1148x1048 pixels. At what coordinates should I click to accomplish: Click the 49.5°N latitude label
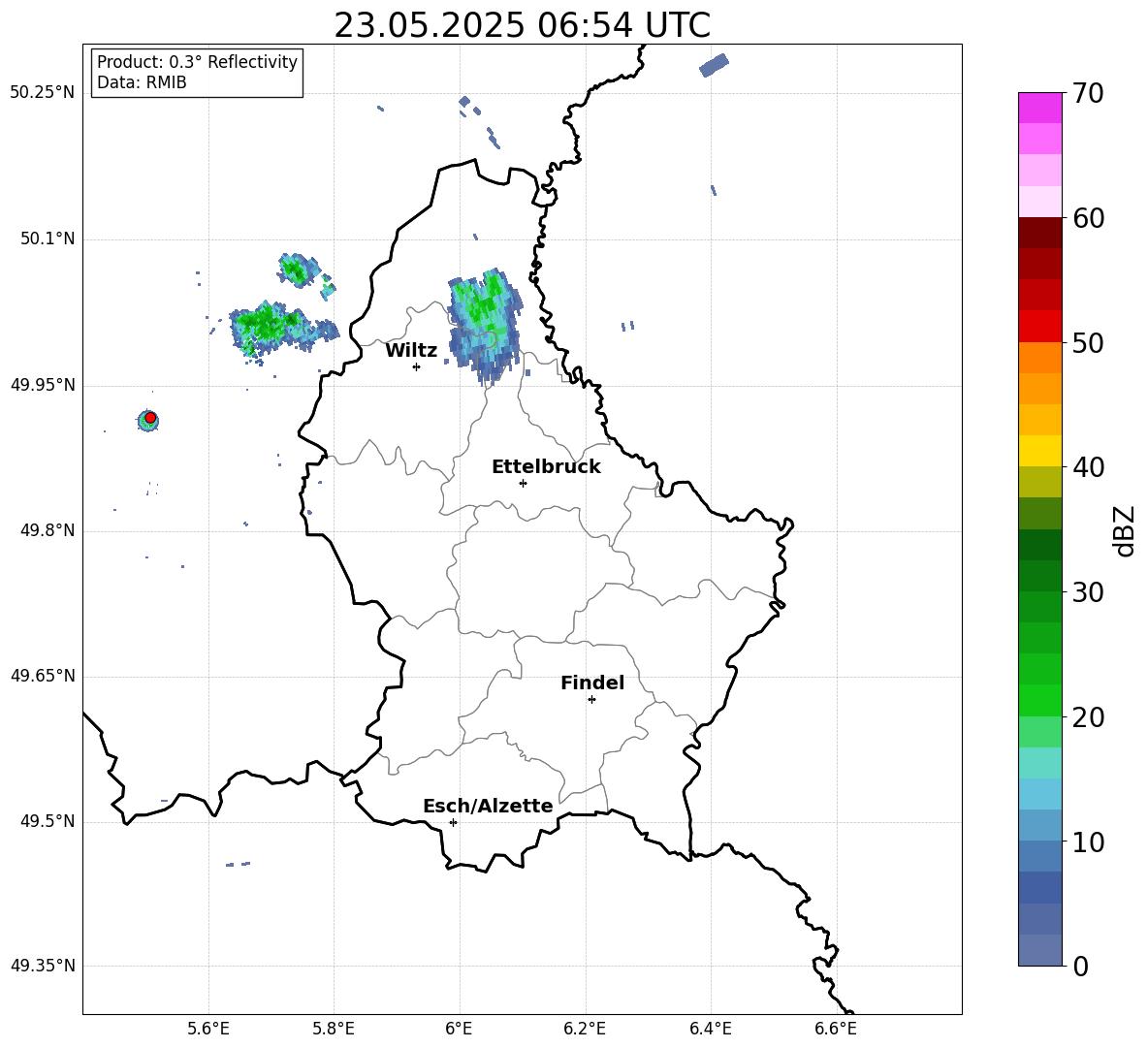(x=47, y=821)
